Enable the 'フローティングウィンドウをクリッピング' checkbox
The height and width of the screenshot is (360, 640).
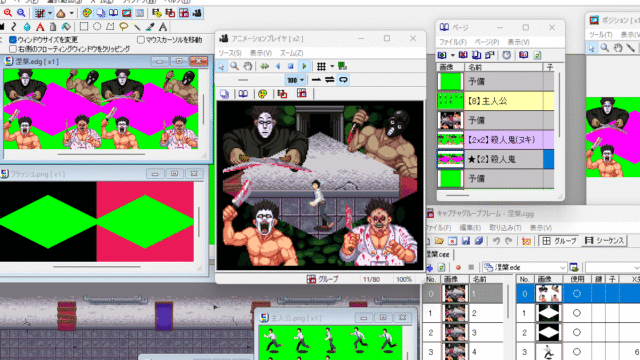13,49
